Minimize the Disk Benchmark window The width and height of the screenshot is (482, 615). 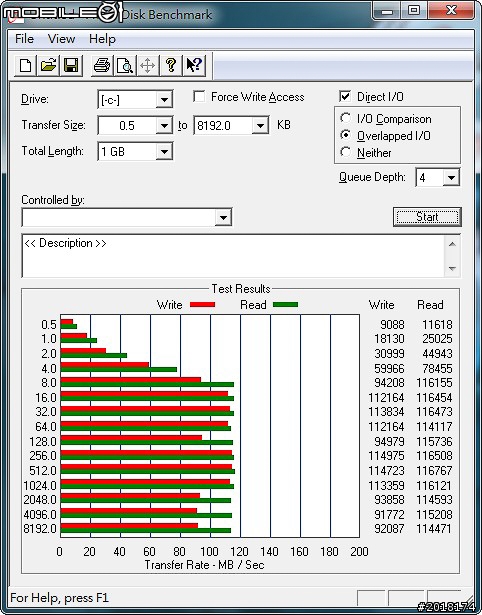click(387, 11)
